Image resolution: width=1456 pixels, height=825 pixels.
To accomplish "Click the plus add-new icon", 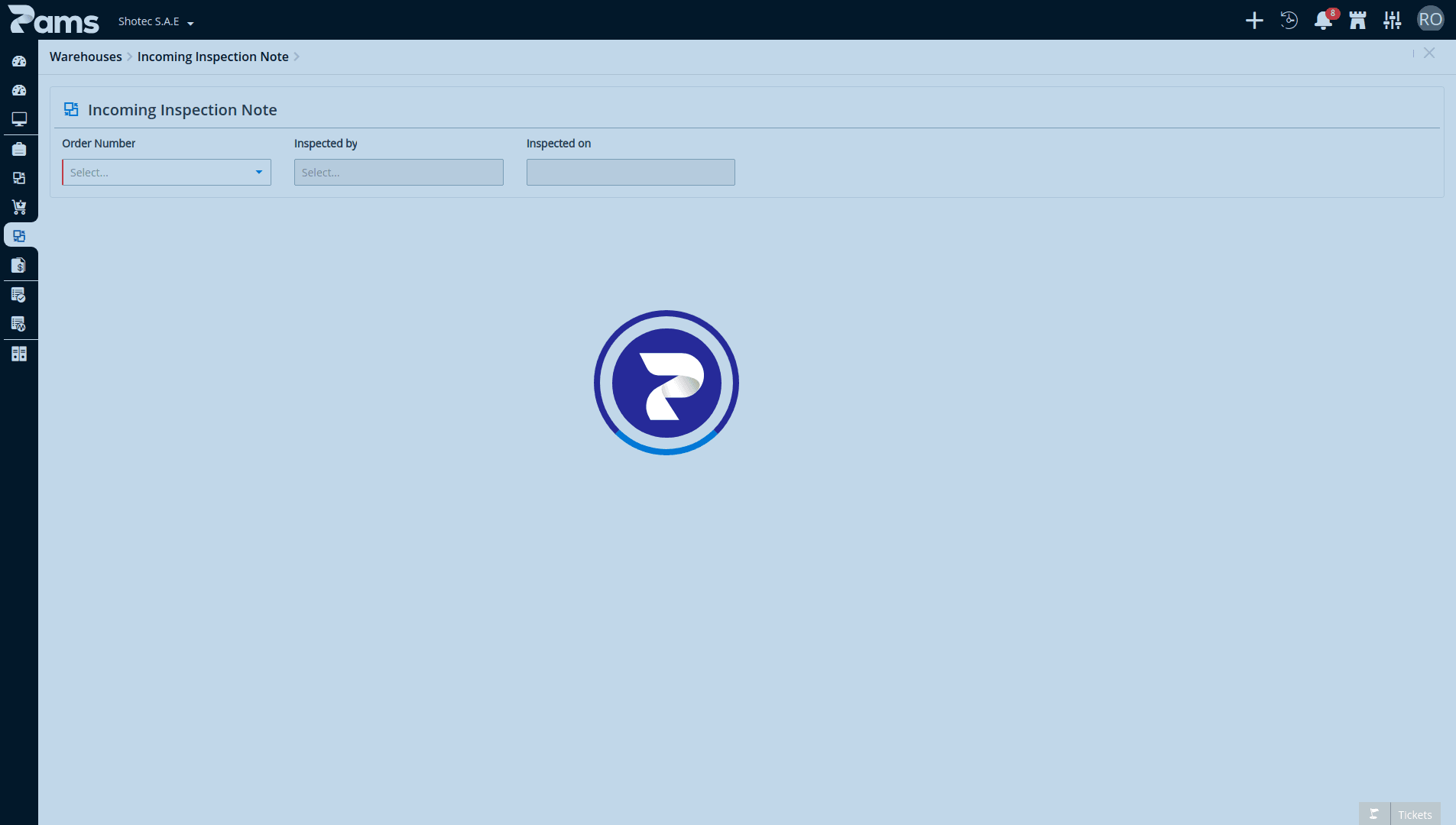I will (x=1254, y=21).
